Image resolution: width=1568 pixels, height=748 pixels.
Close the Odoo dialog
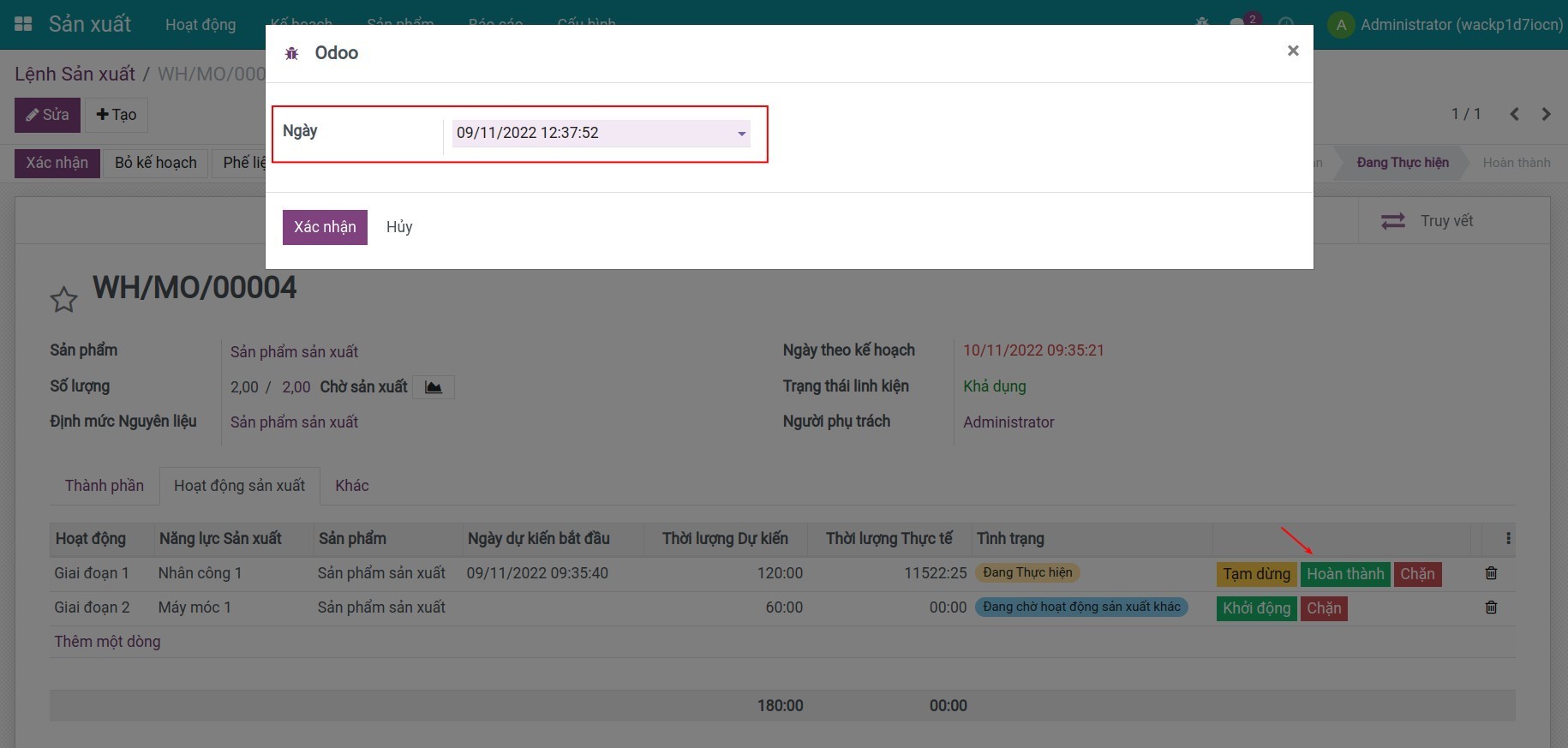tap(1293, 51)
